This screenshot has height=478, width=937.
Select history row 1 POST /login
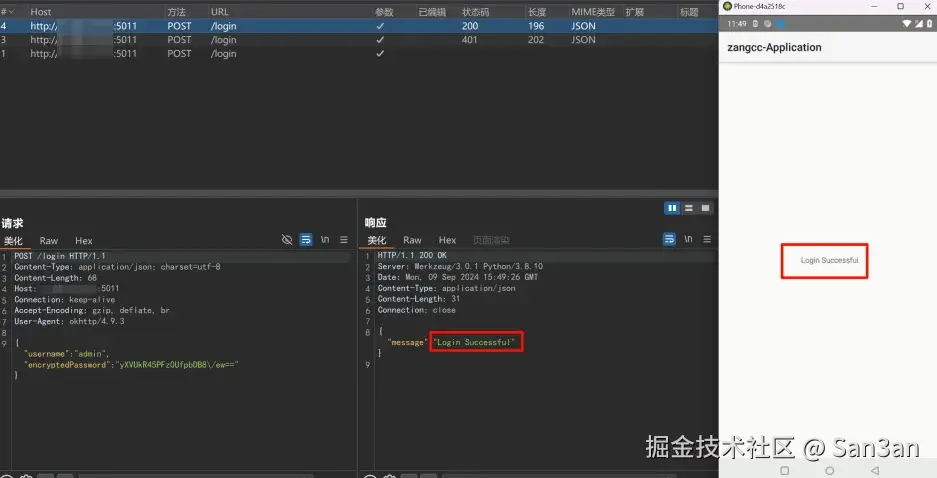(359, 53)
